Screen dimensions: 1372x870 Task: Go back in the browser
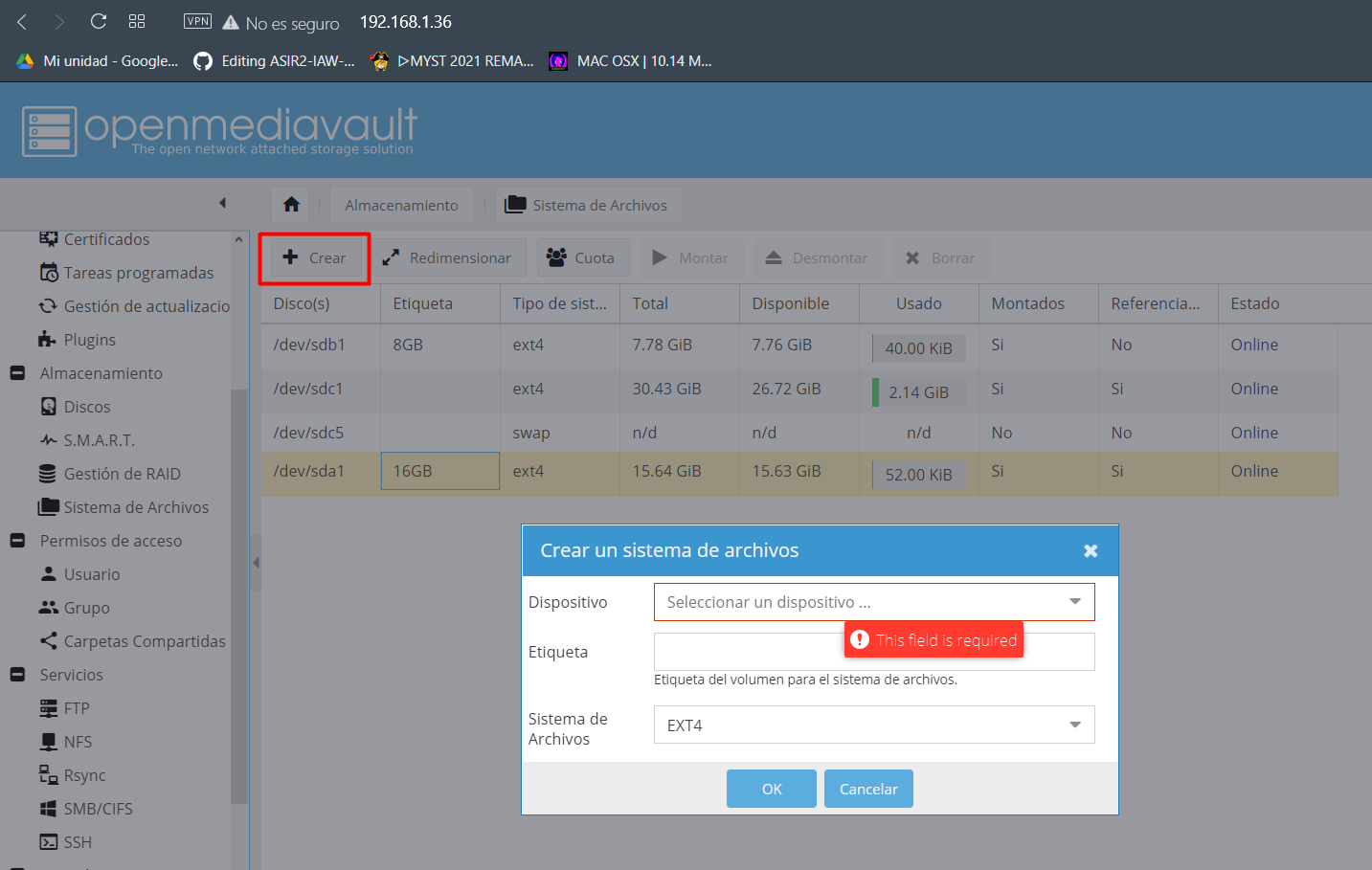(x=22, y=22)
